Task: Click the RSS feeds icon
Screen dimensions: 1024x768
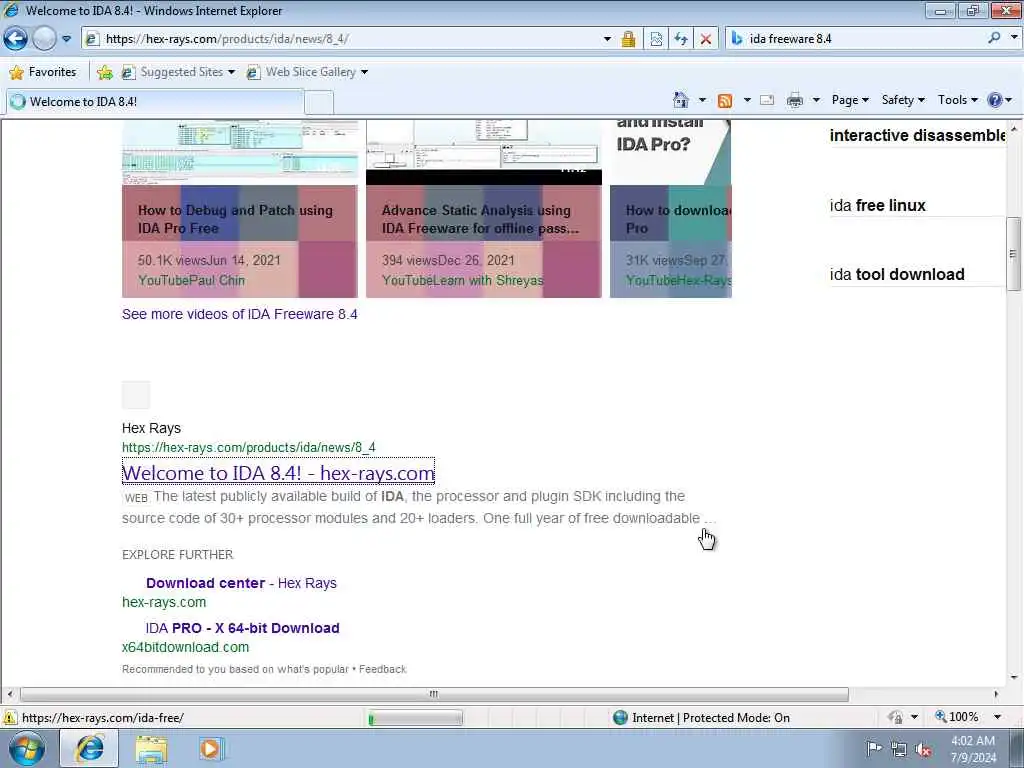Action: coord(724,100)
